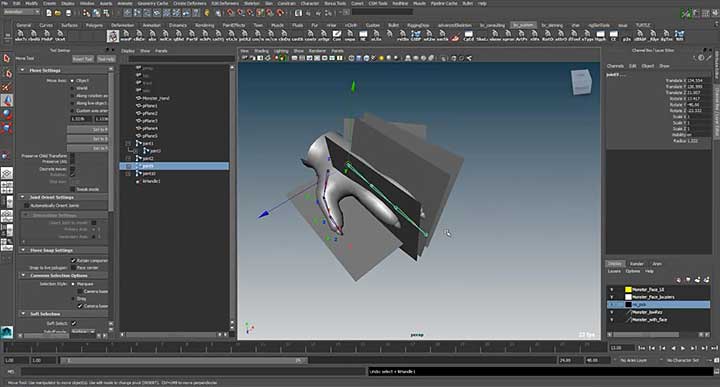Screen dimensions: 720x387
Task: Open the menu set dropdown
Action: click(x=22, y=12)
